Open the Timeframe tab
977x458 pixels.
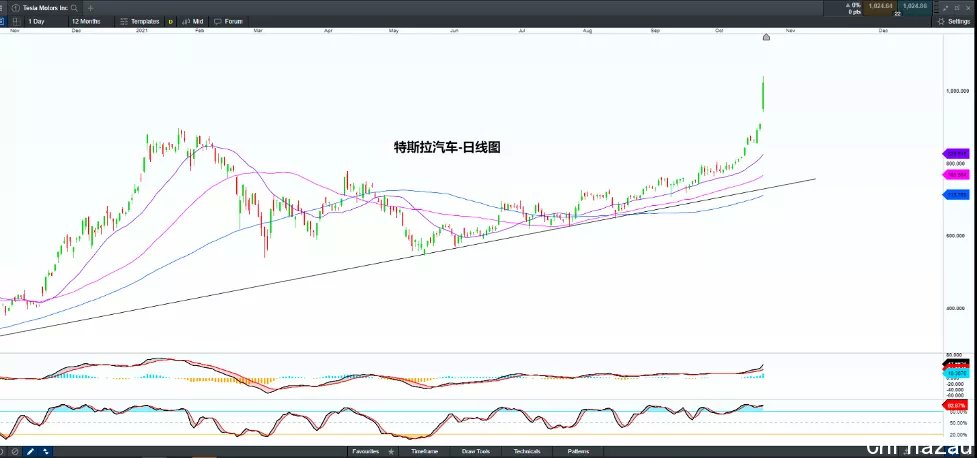(424, 451)
